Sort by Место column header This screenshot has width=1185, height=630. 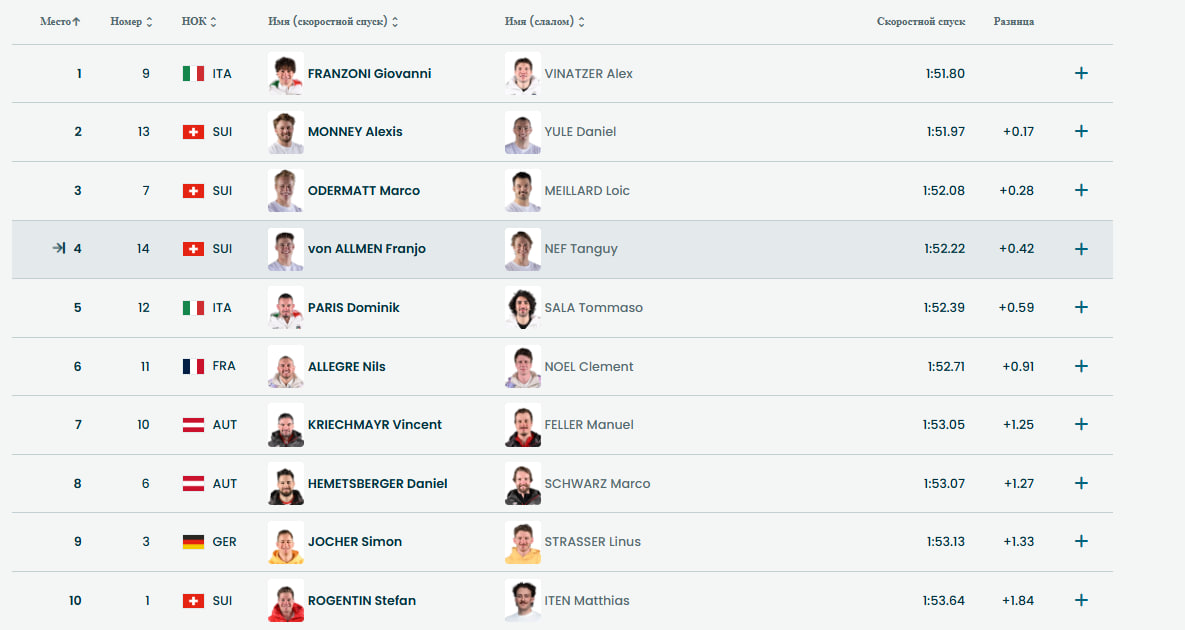60,21
